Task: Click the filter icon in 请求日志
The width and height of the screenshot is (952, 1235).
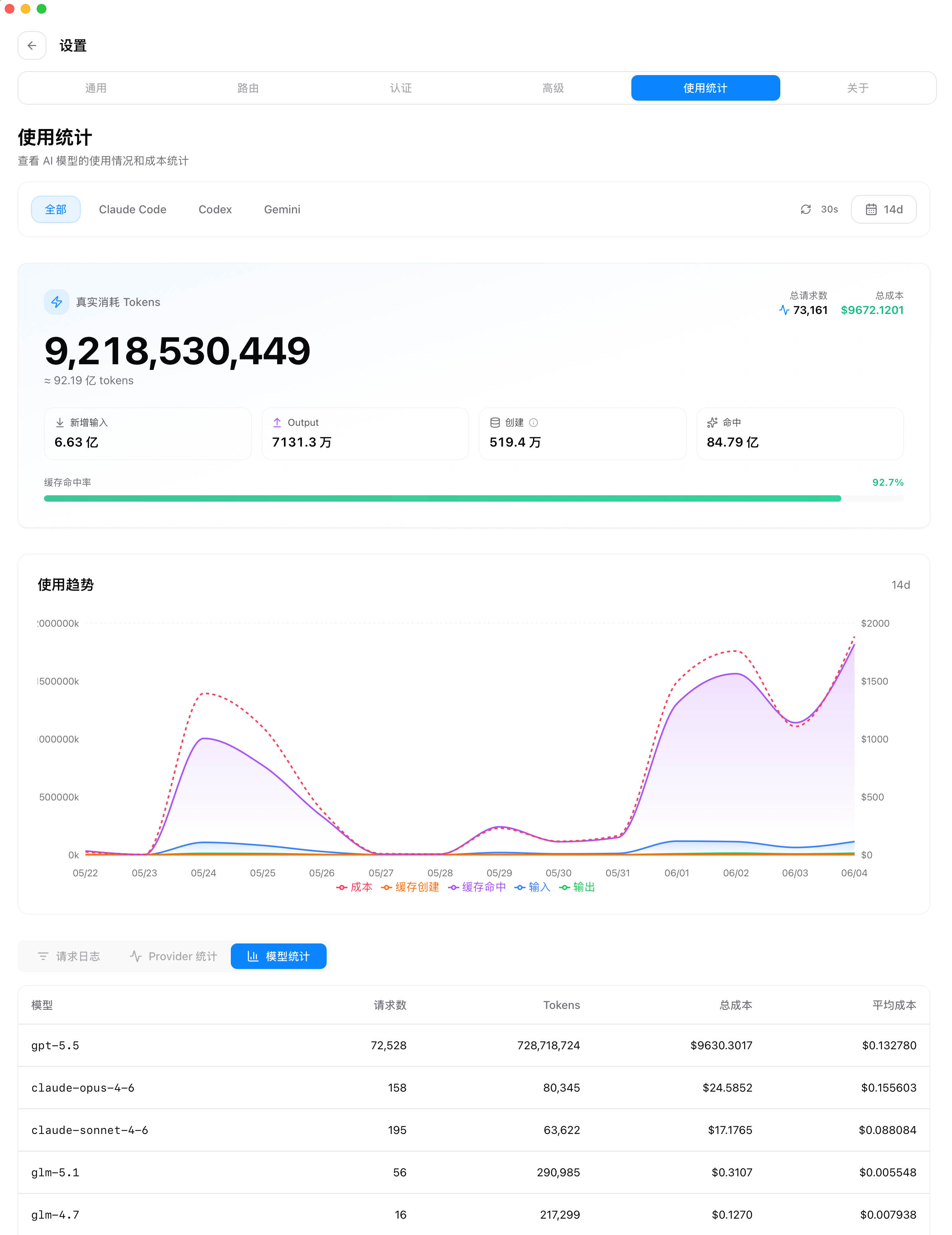Action: pyautogui.click(x=43, y=956)
